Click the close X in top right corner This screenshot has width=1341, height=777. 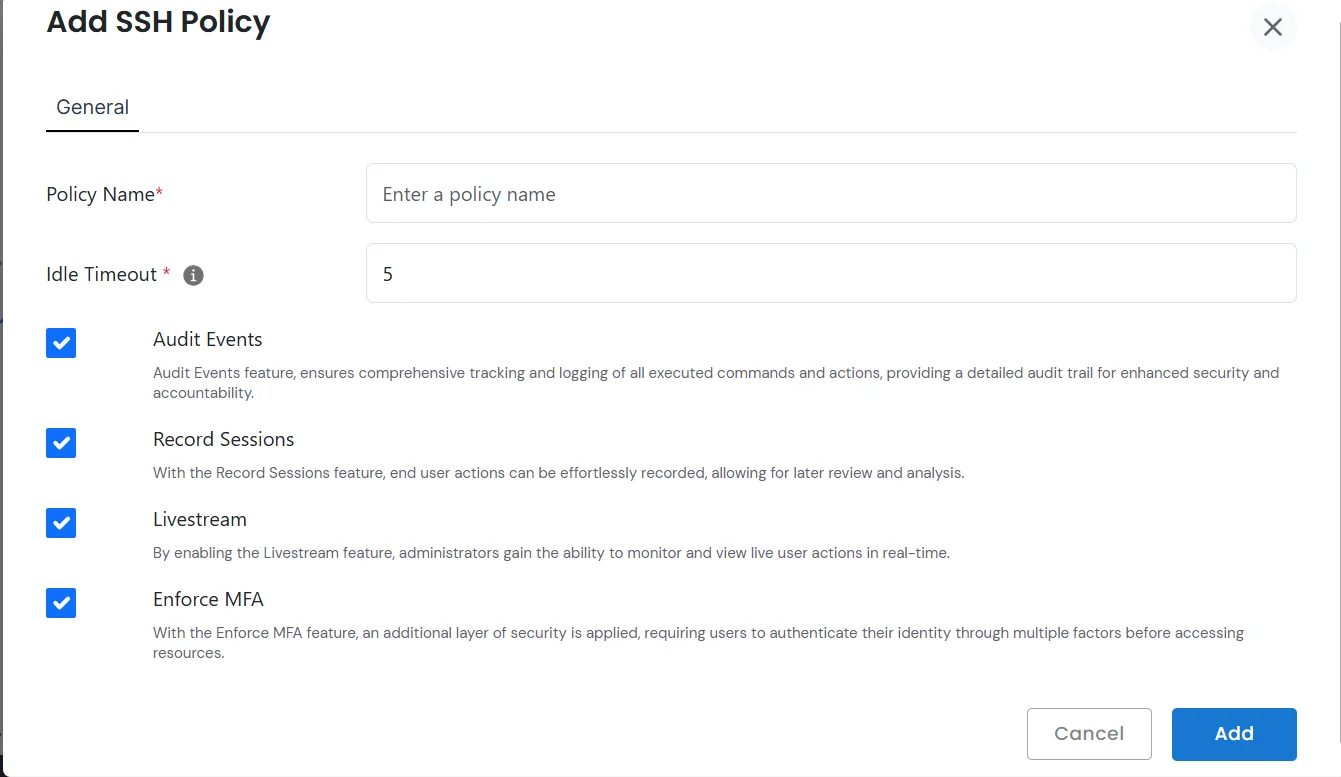click(1272, 27)
